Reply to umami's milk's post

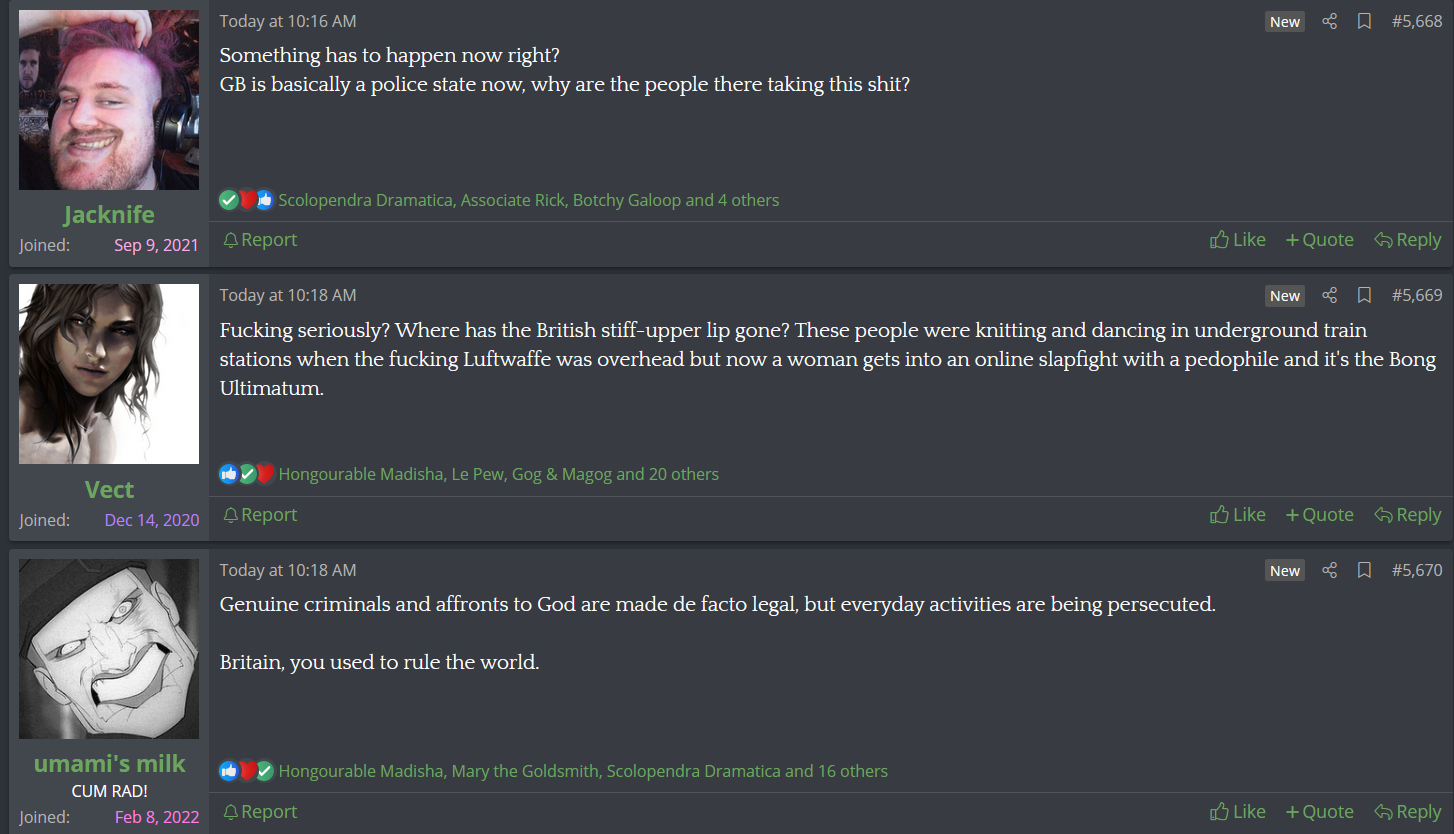coord(1408,812)
